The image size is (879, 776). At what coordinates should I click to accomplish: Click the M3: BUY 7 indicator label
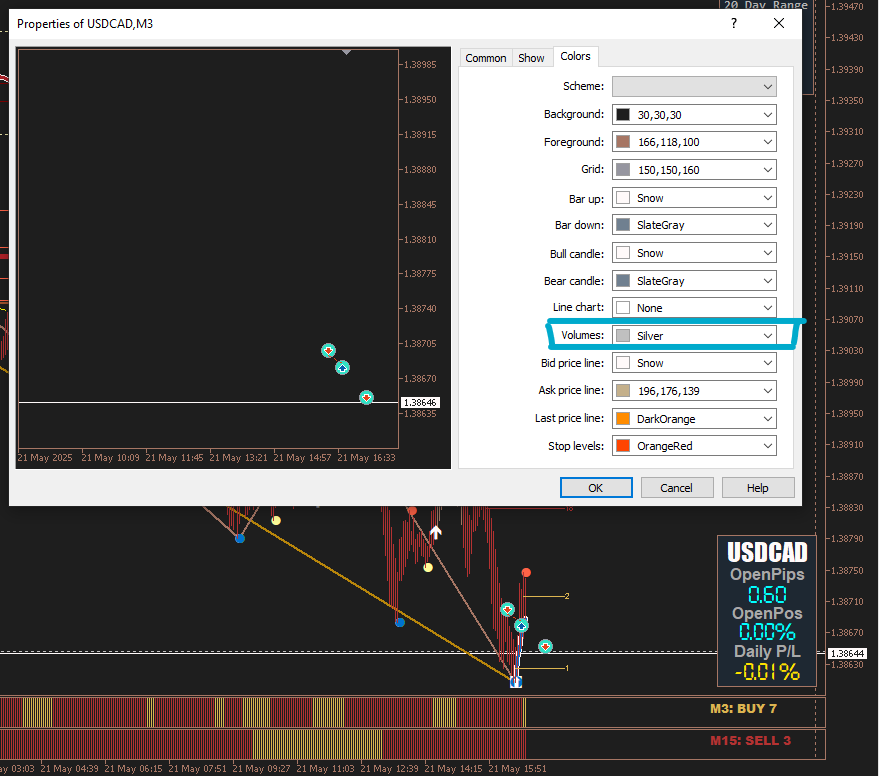[743, 709]
